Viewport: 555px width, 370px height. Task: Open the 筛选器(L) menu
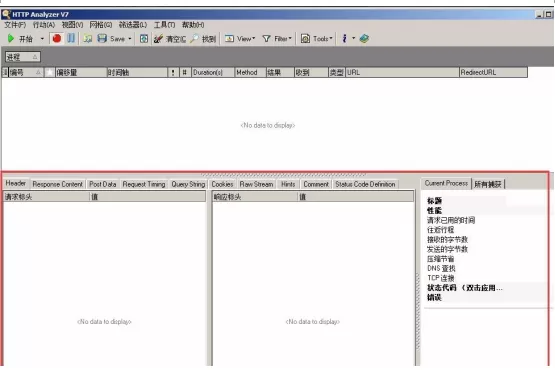coord(133,25)
